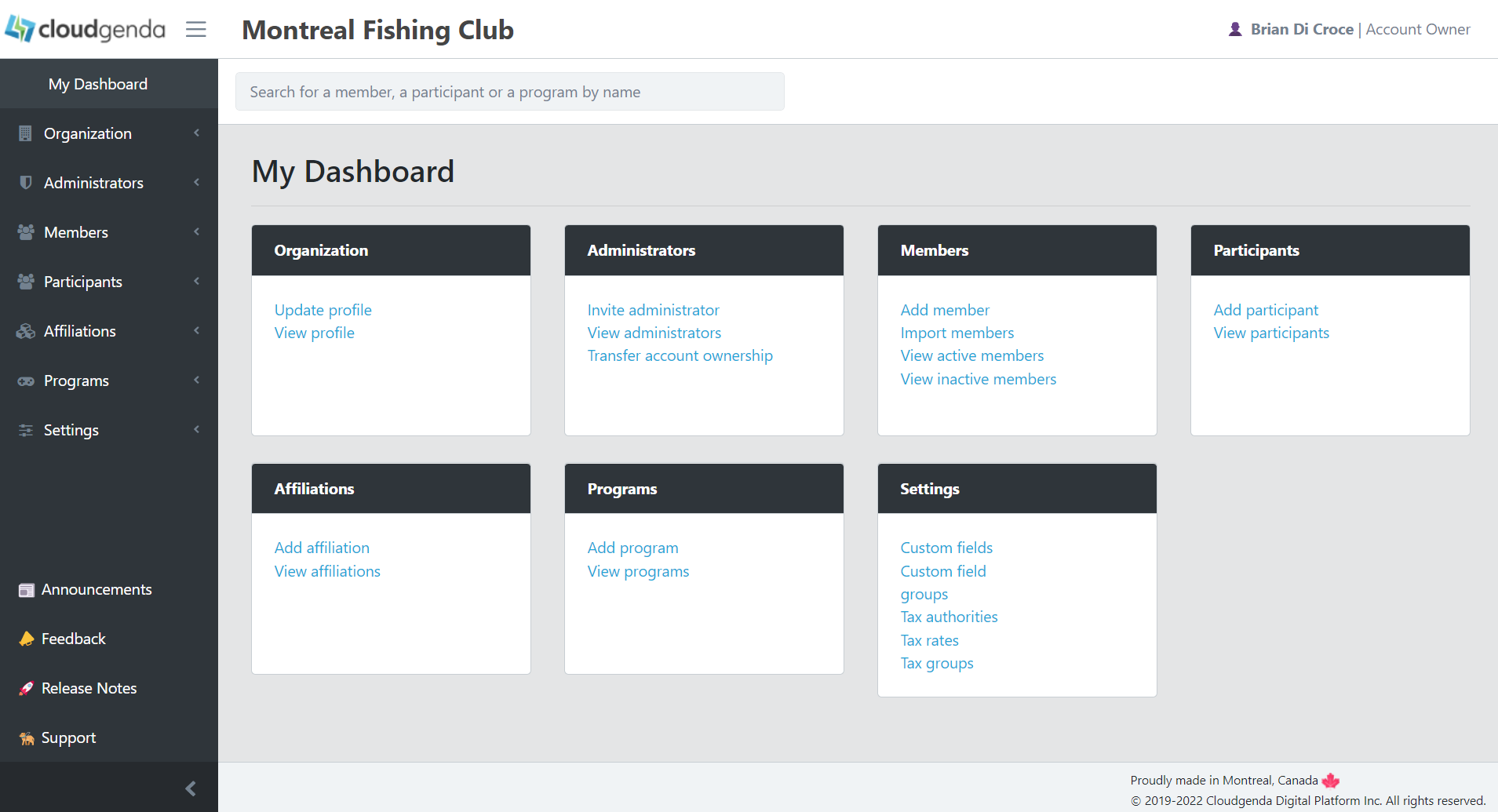Open the Transfer account ownership link
The height and width of the screenshot is (812, 1498).
point(680,355)
